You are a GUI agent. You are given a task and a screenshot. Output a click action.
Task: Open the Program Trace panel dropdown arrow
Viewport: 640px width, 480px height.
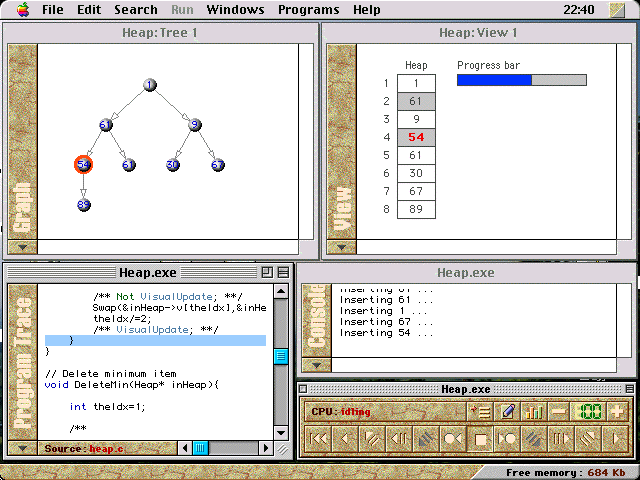tap(22, 449)
